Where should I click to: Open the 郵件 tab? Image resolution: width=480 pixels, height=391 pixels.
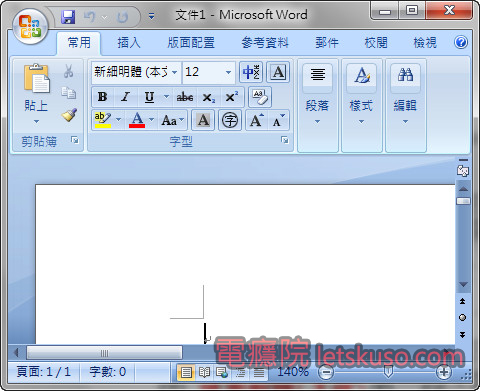tap(327, 43)
